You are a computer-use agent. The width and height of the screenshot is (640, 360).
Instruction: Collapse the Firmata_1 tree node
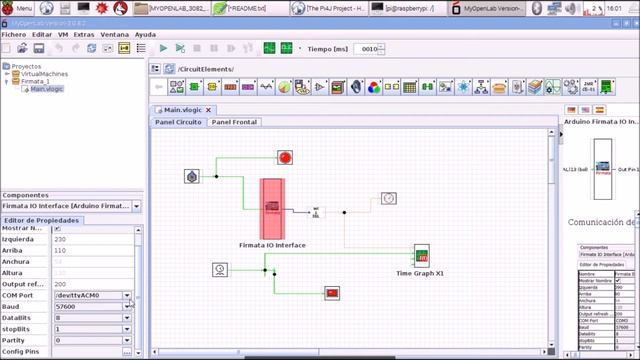(x=7, y=82)
